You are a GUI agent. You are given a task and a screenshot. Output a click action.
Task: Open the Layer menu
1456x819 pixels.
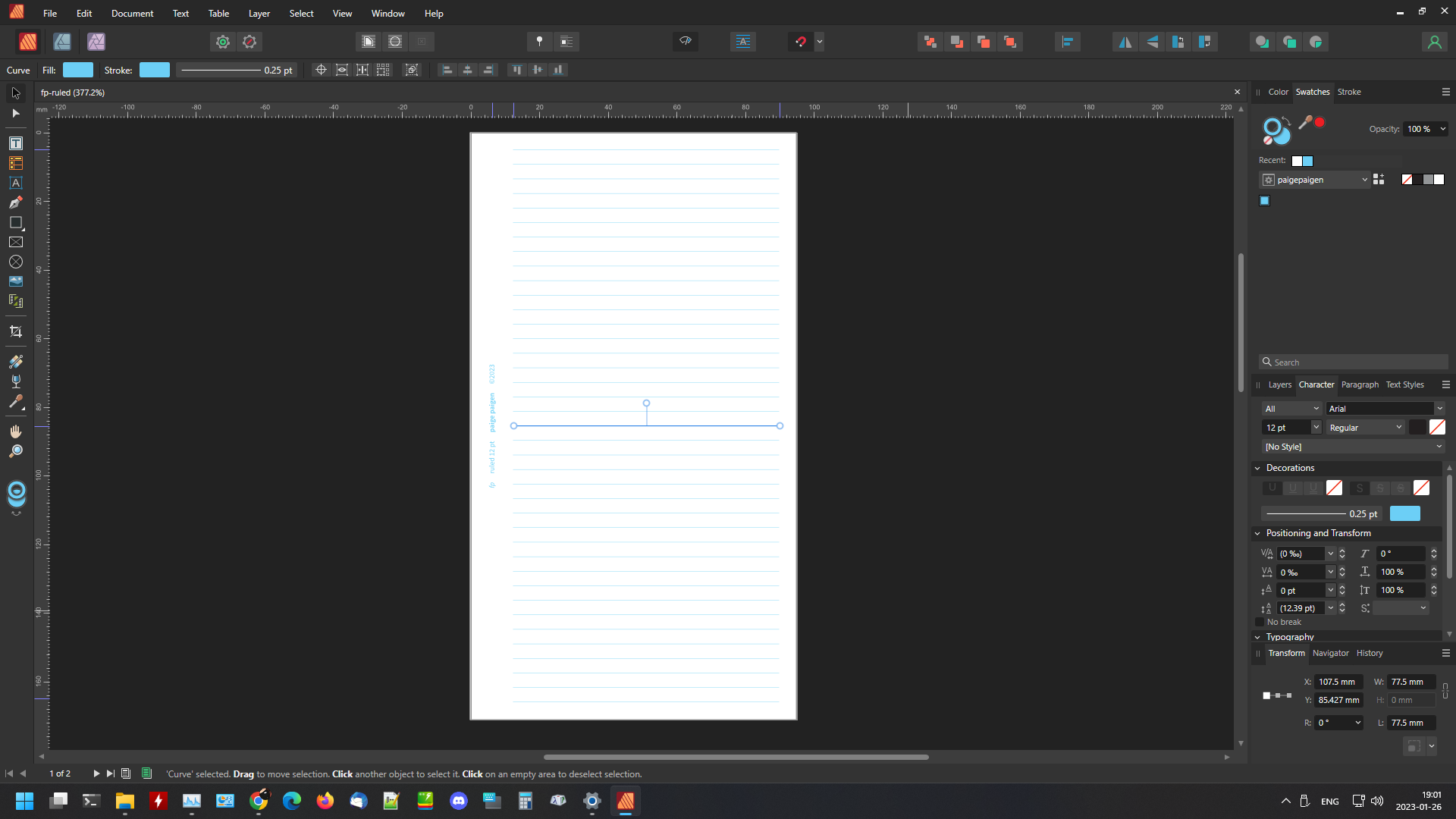[x=259, y=14]
